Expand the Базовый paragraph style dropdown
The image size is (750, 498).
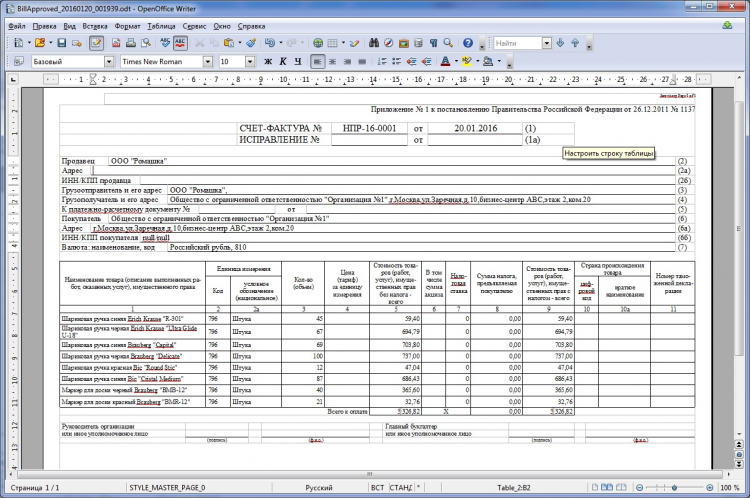click(109, 62)
